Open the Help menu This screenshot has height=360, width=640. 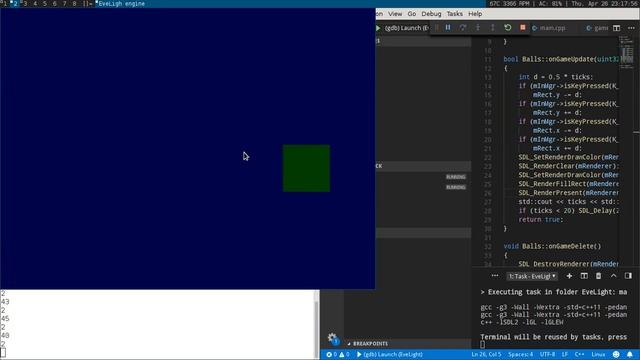475,13
